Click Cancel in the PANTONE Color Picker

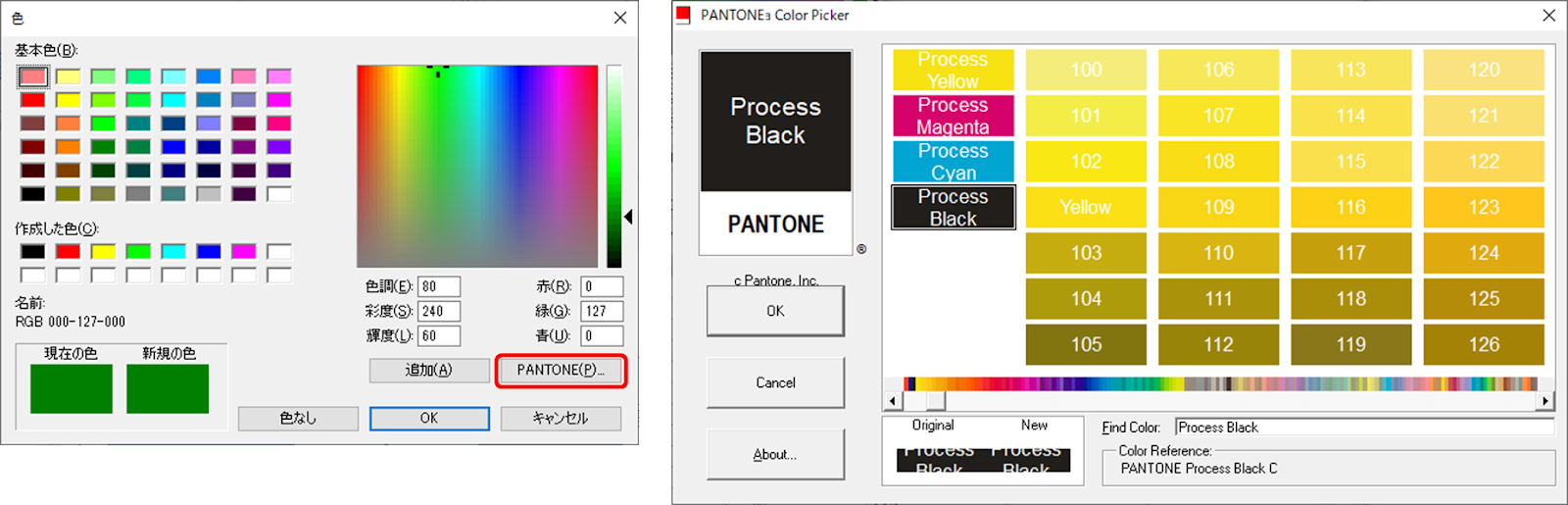coord(775,382)
